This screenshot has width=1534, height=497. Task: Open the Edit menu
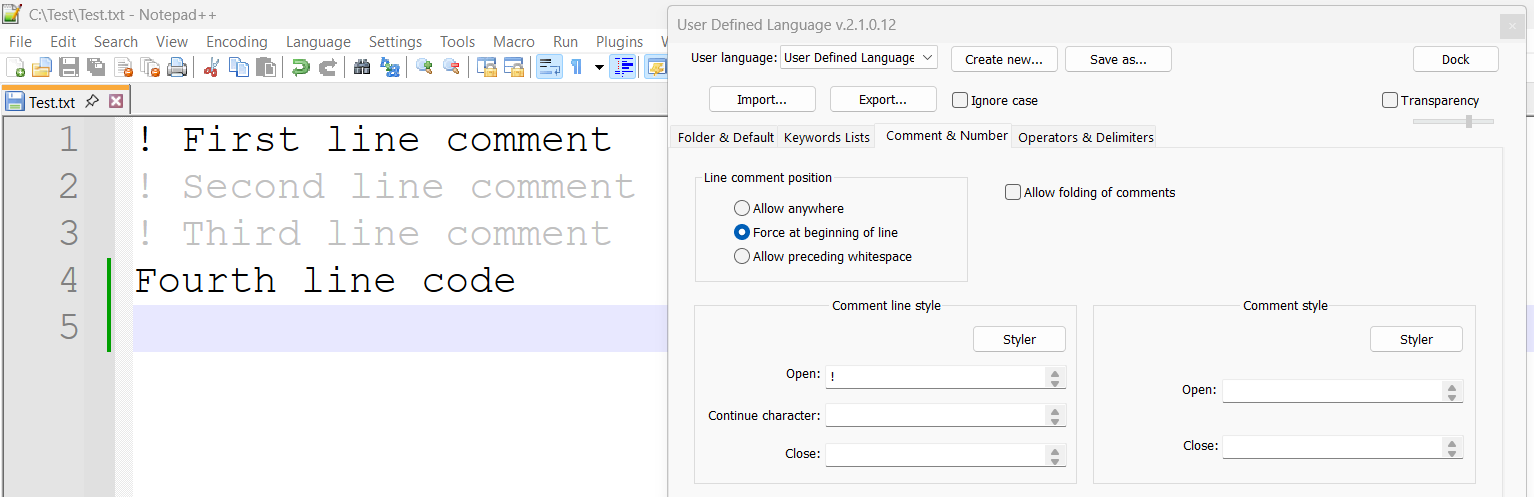click(63, 41)
